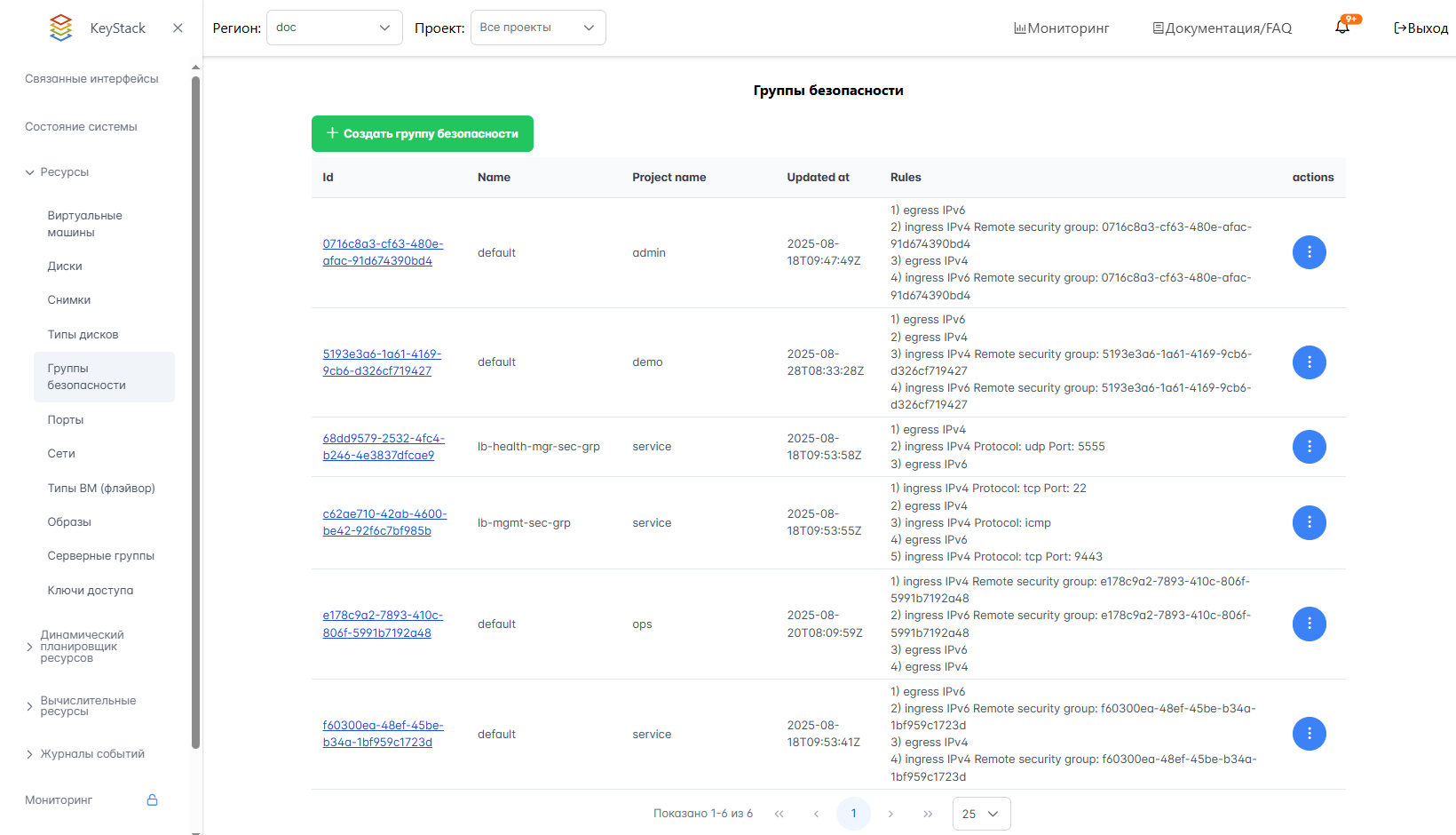This screenshot has width=1456, height=835.
Task: Open actions menu for ops project row
Action: tap(1309, 624)
